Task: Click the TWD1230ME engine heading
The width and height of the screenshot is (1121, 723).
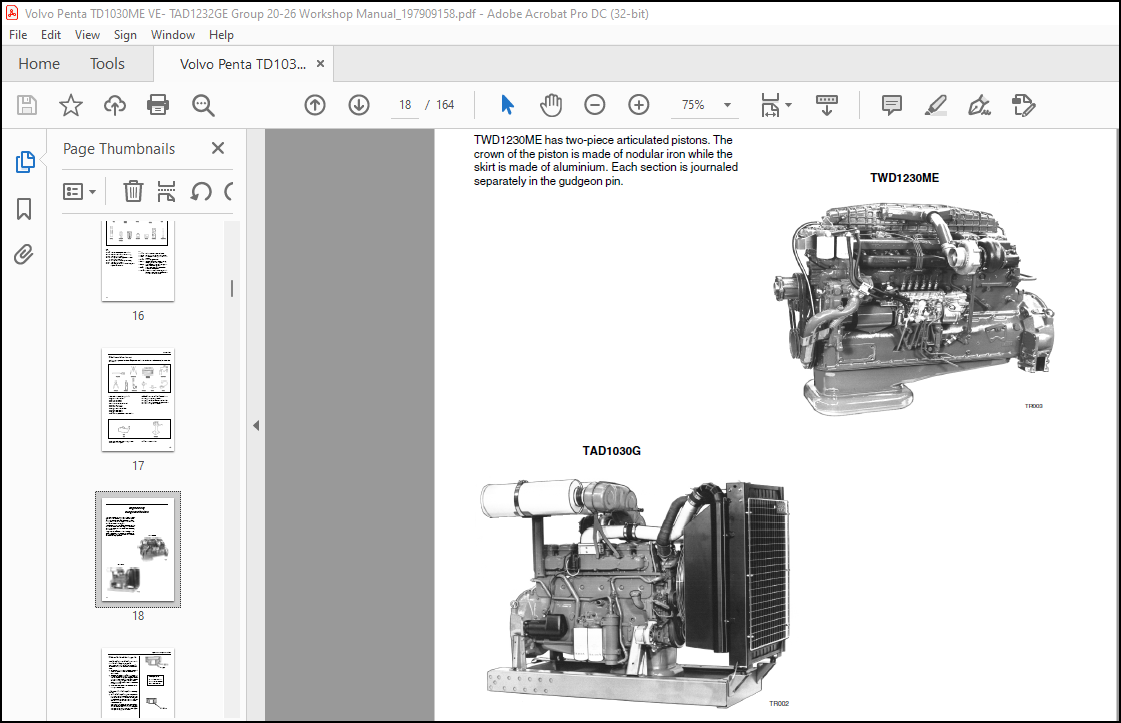Action: click(x=904, y=178)
